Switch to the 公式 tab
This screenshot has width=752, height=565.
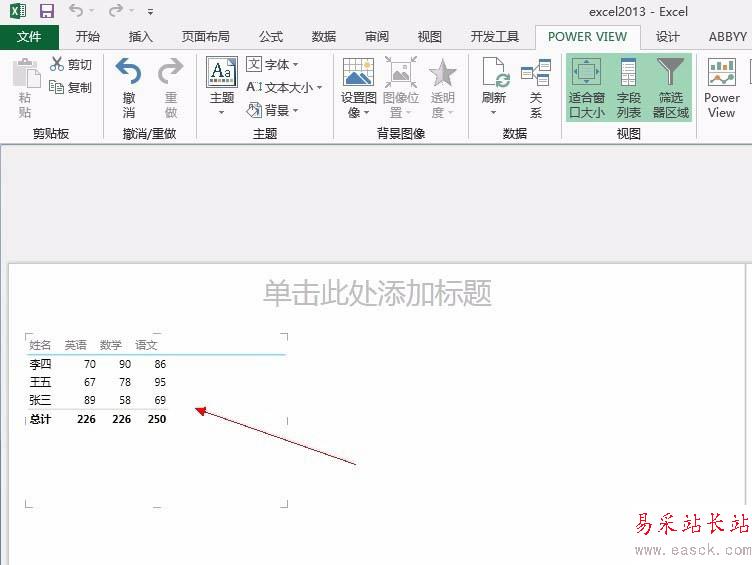click(x=271, y=36)
